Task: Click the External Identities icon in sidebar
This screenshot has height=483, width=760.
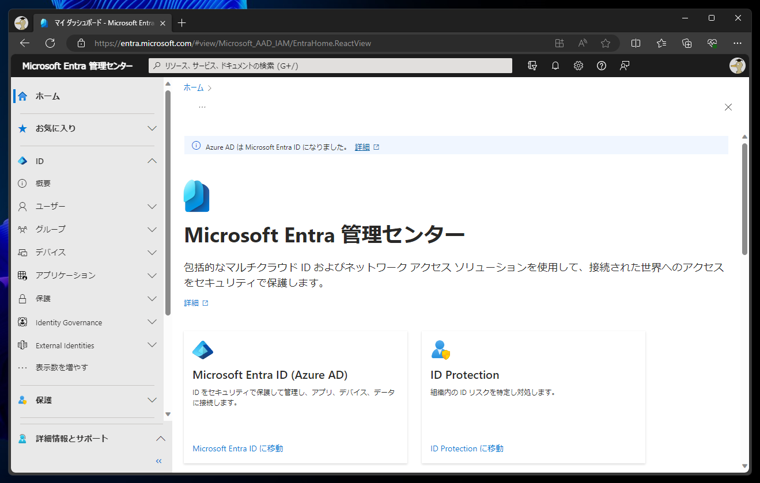Action: (22, 345)
